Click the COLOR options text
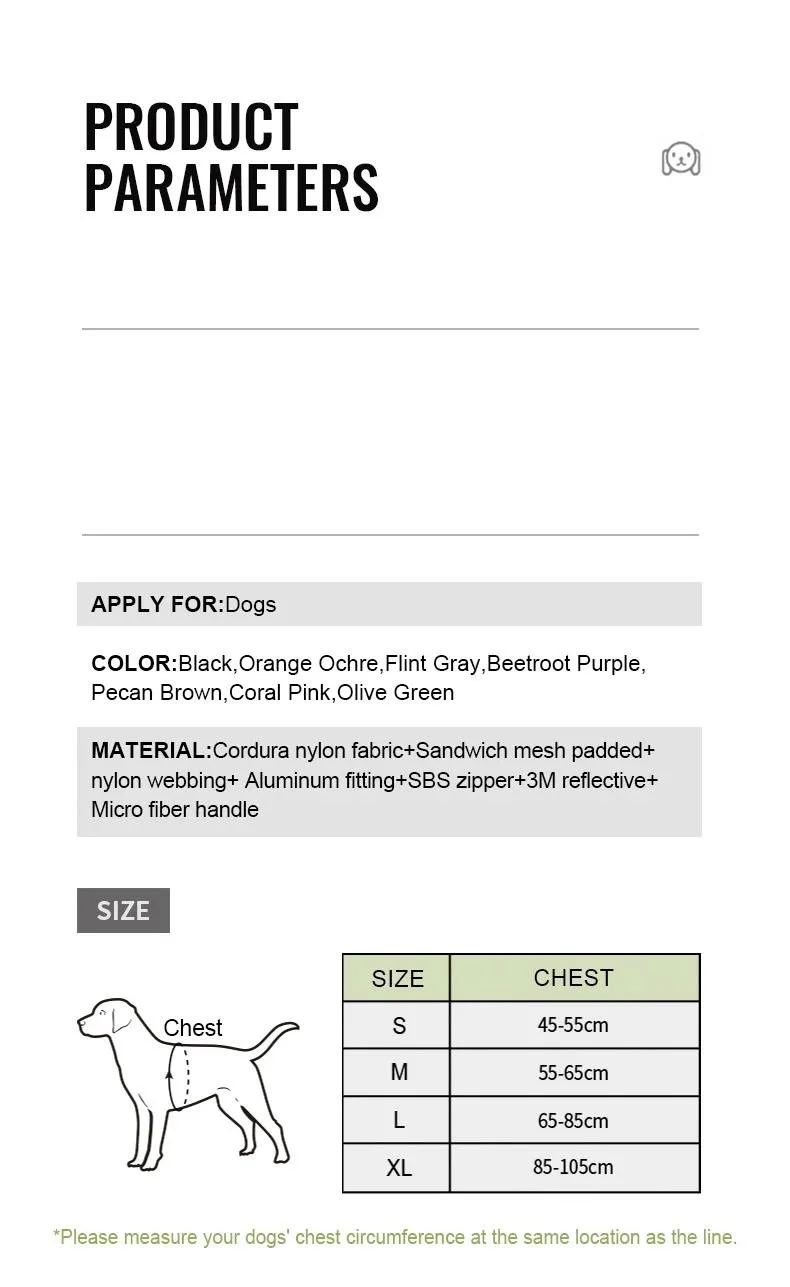Image resolution: width=790 pixels, height=1287 pixels. click(368, 678)
